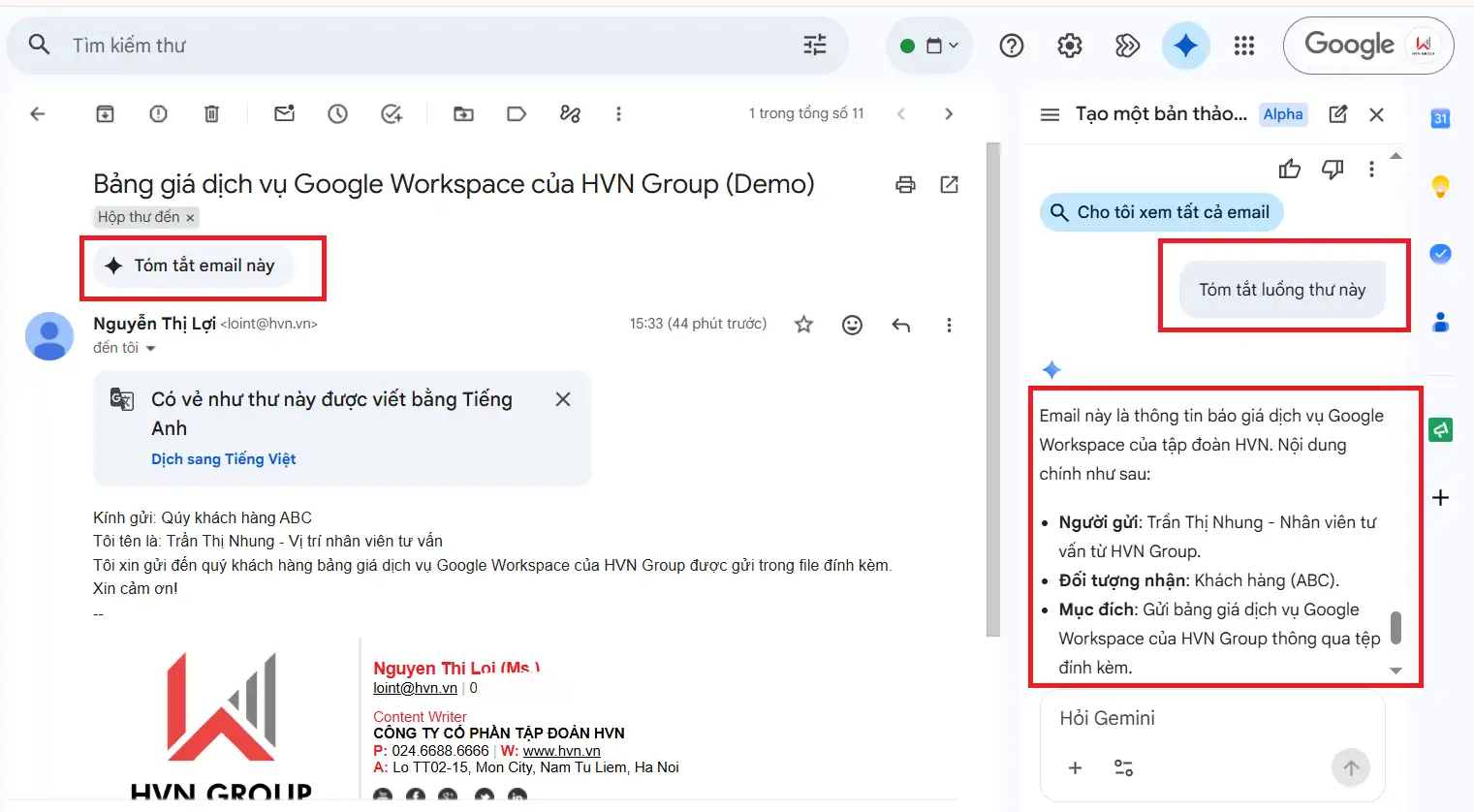Start a new Gemini chat
This screenshot has height=812, width=1474.
coord(1338,114)
